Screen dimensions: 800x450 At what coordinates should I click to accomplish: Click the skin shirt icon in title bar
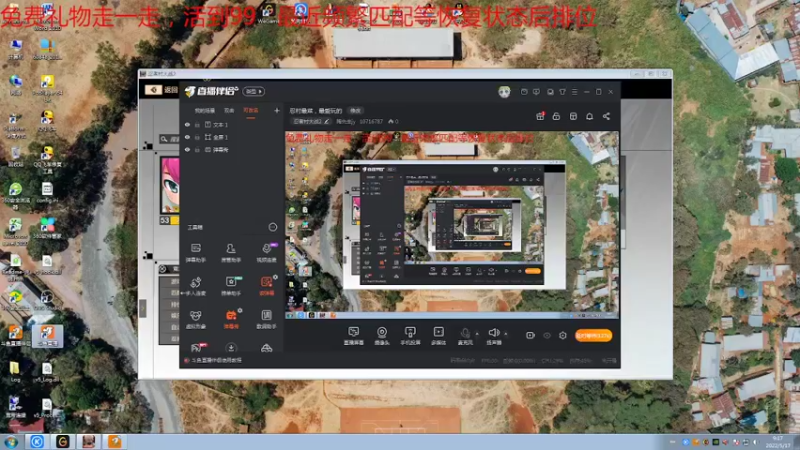[x=562, y=92]
